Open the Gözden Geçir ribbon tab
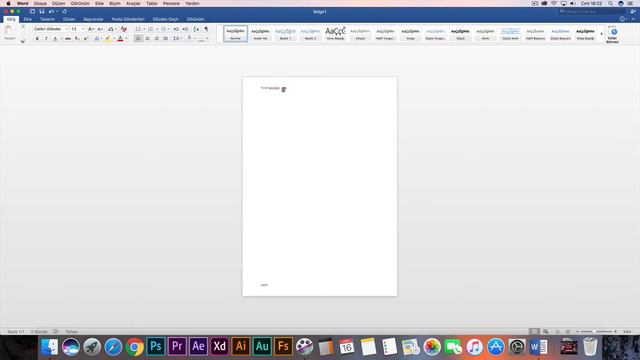 (x=165, y=19)
